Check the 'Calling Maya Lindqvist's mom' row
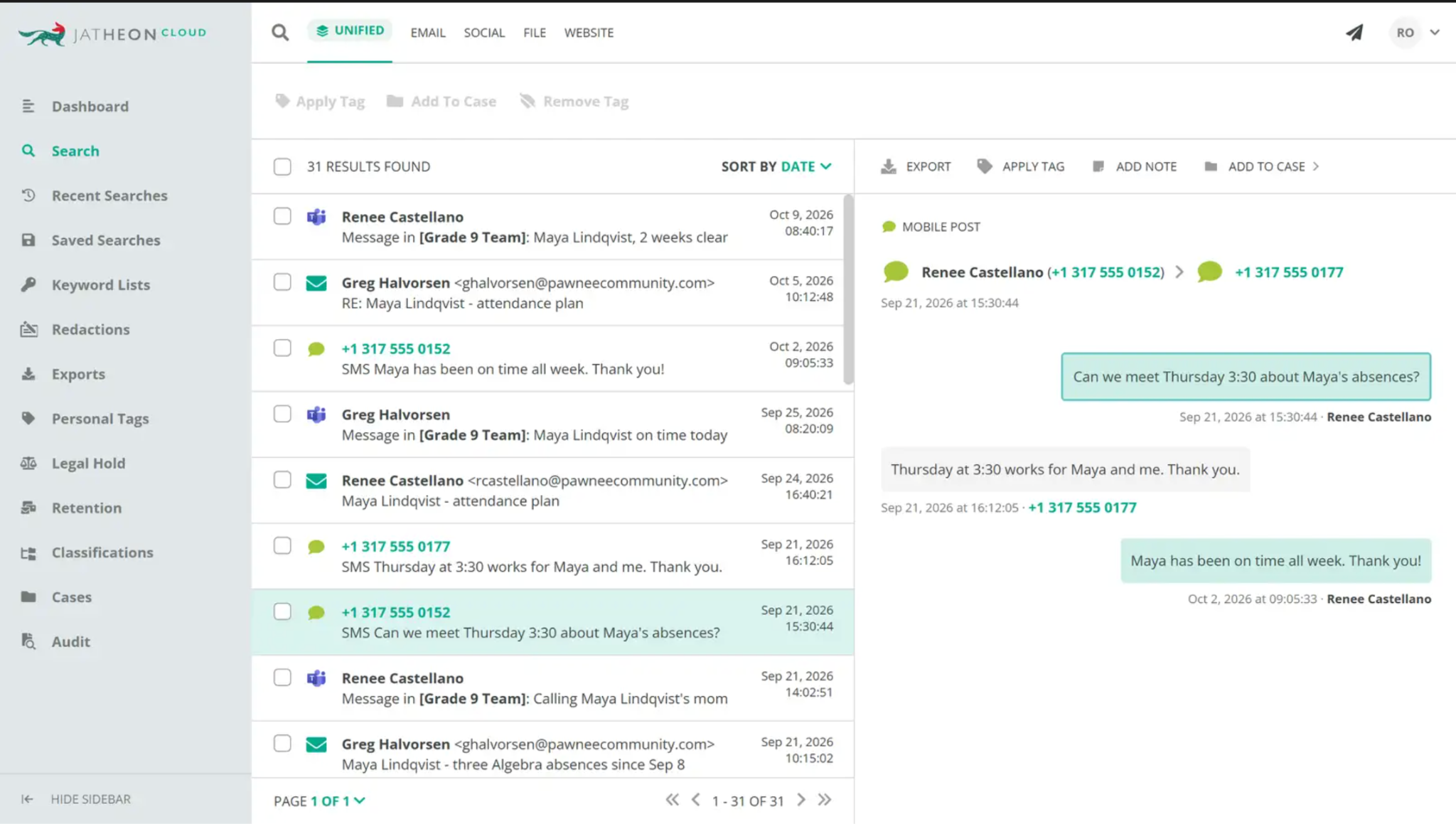1456x824 pixels. pyautogui.click(x=282, y=678)
